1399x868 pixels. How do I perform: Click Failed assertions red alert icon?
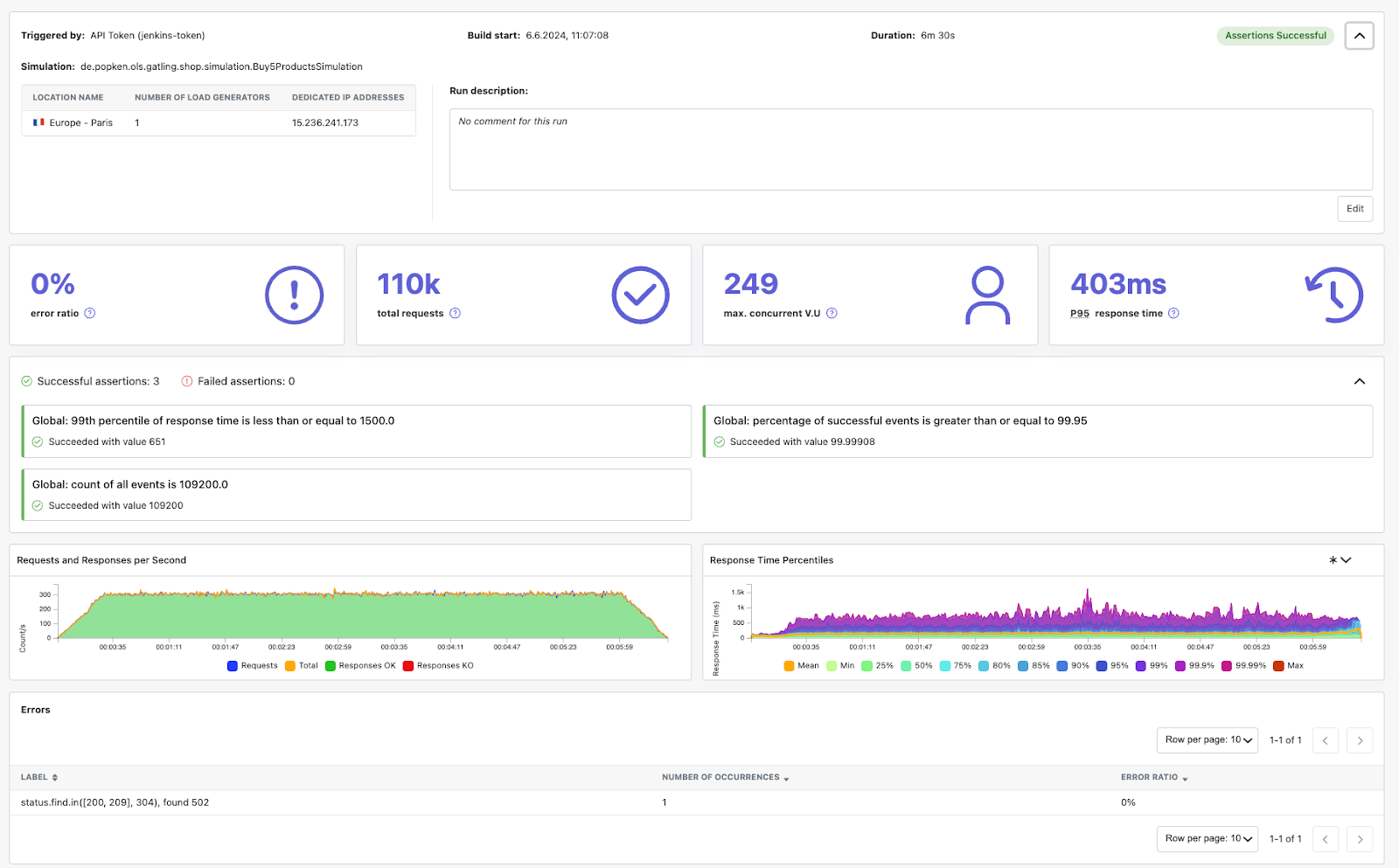pyautogui.click(x=187, y=381)
